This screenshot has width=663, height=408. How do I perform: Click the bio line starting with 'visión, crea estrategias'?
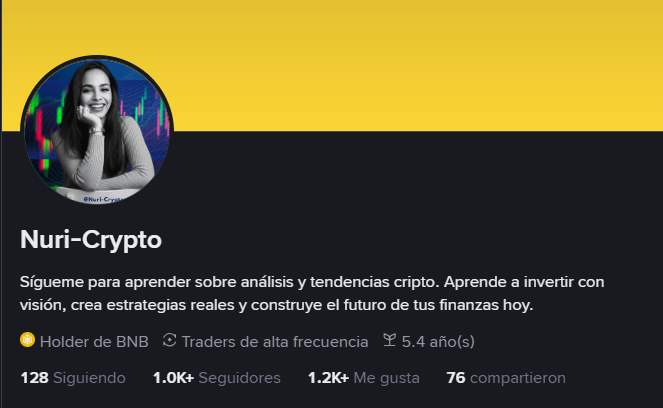click(277, 305)
